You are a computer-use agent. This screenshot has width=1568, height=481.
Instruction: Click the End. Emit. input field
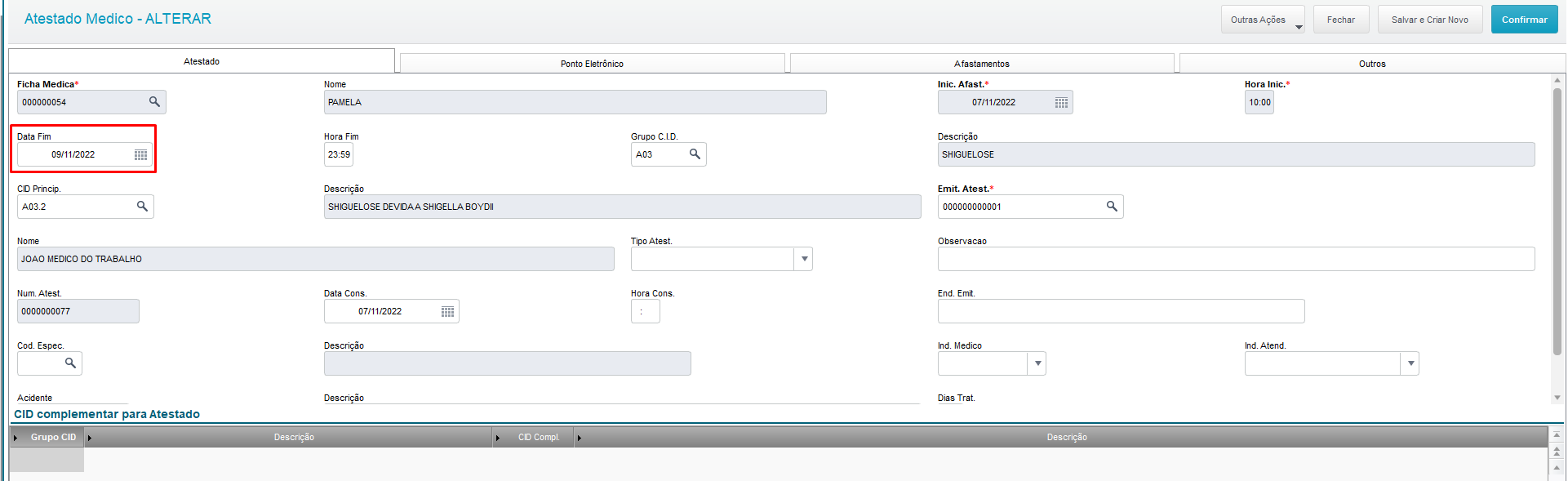(1121, 311)
